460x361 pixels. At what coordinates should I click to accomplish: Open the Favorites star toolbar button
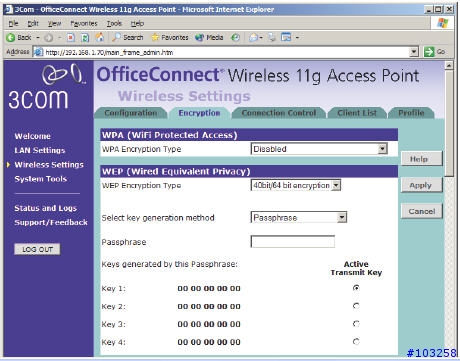[170, 37]
